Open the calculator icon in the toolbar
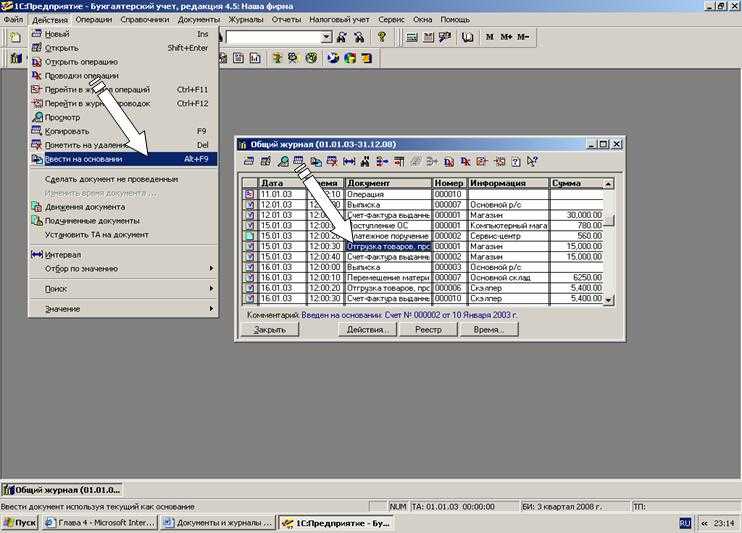This screenshot has height=533, width=742. [x=412, y=37]
